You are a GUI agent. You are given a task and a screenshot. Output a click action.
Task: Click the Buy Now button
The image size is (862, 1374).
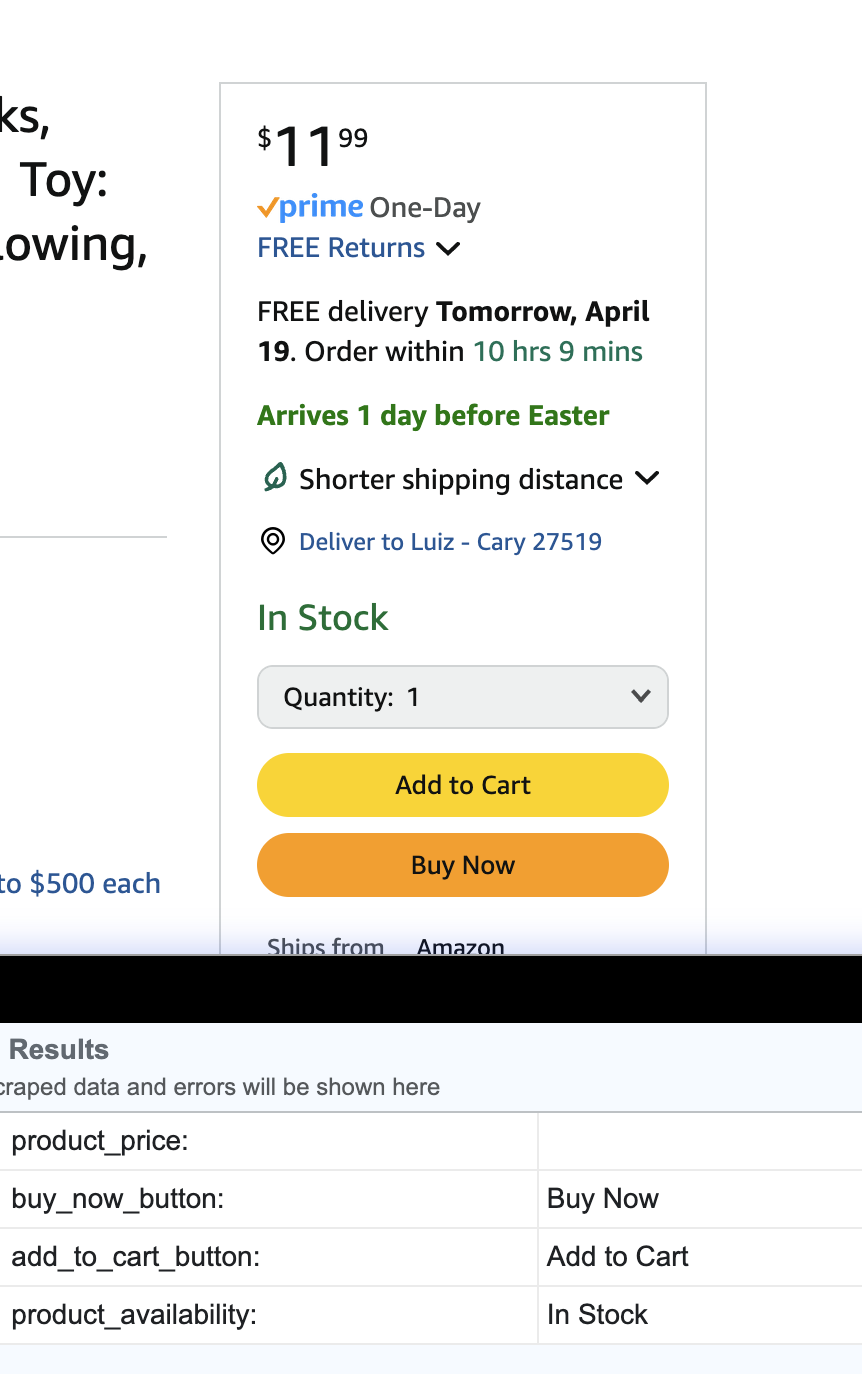pyautogui.click(x=463, y=865)
